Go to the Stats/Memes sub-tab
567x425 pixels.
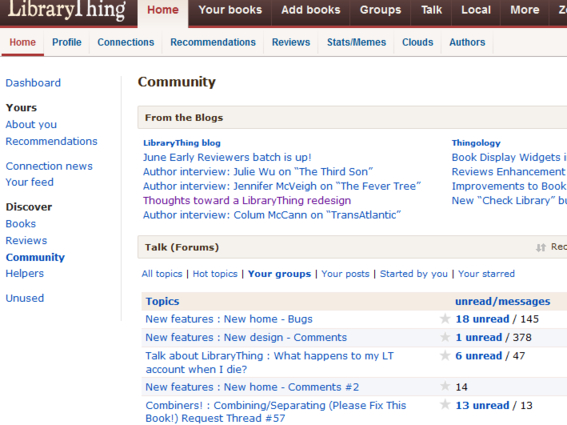pyautogui.click(x=357, y=42)
